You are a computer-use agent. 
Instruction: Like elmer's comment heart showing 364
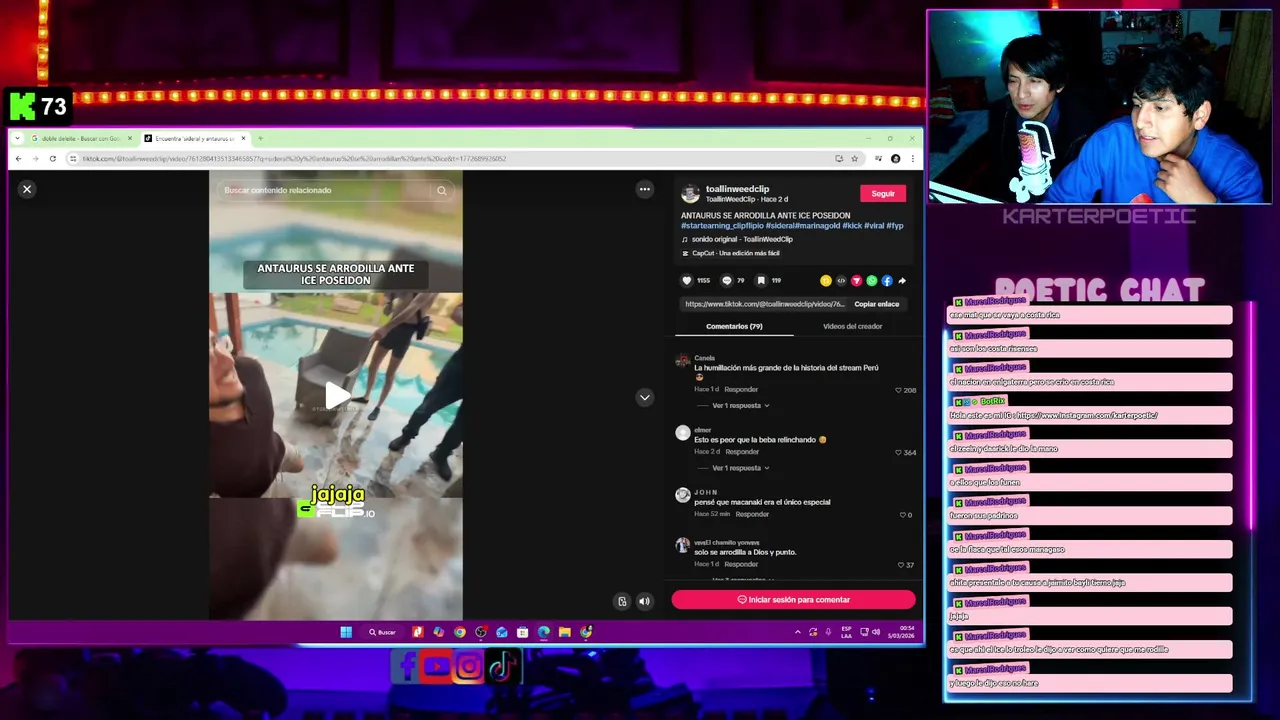[898, 452]
